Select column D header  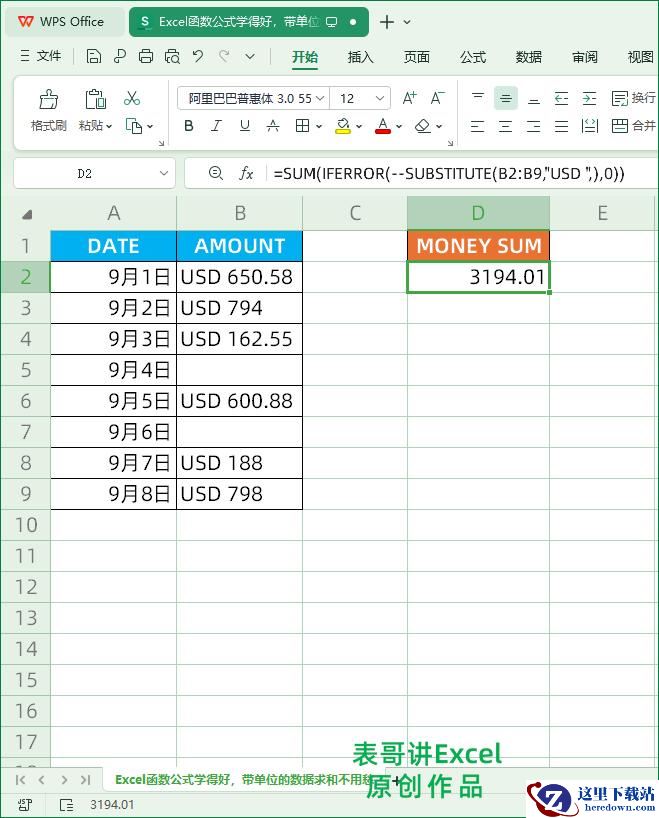pos(478,213)
